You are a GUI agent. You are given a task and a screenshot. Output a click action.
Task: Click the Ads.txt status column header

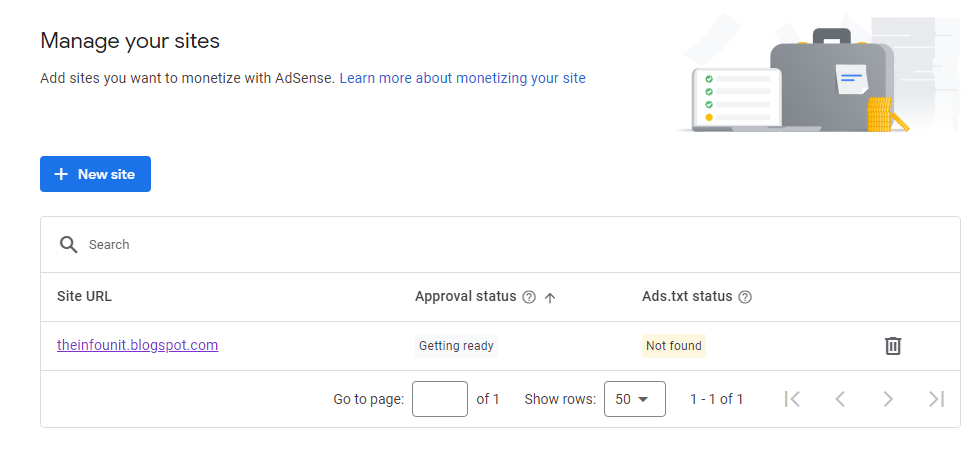[687, 297]
